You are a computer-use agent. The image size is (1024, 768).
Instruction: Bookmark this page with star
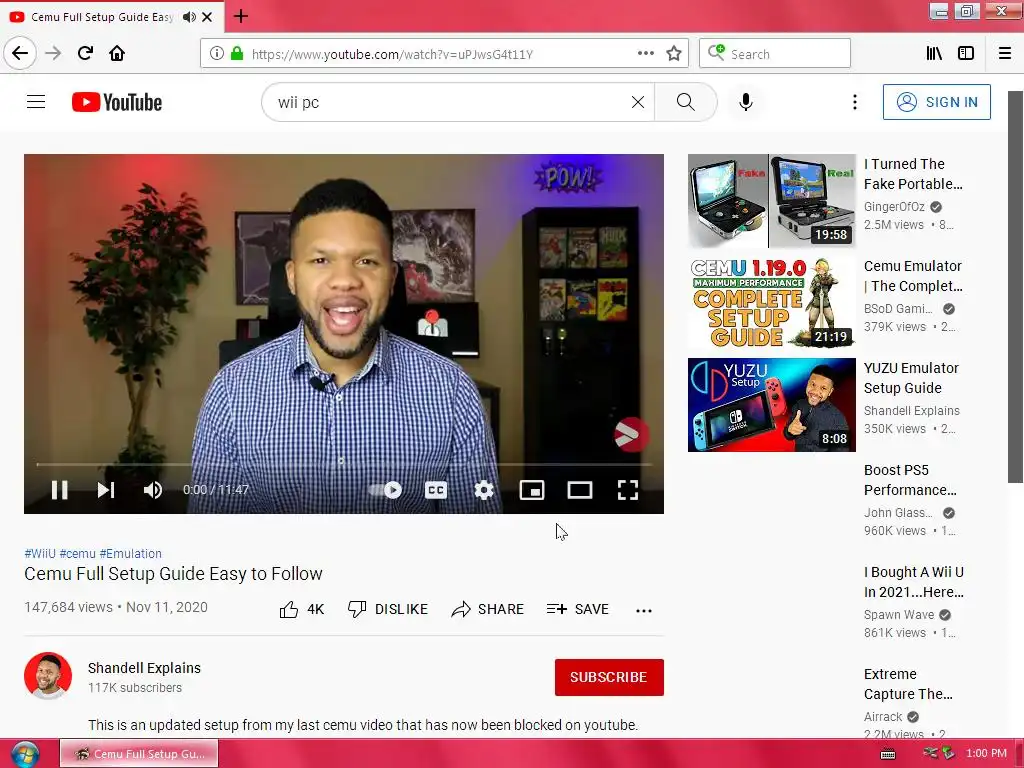(674, 54)
